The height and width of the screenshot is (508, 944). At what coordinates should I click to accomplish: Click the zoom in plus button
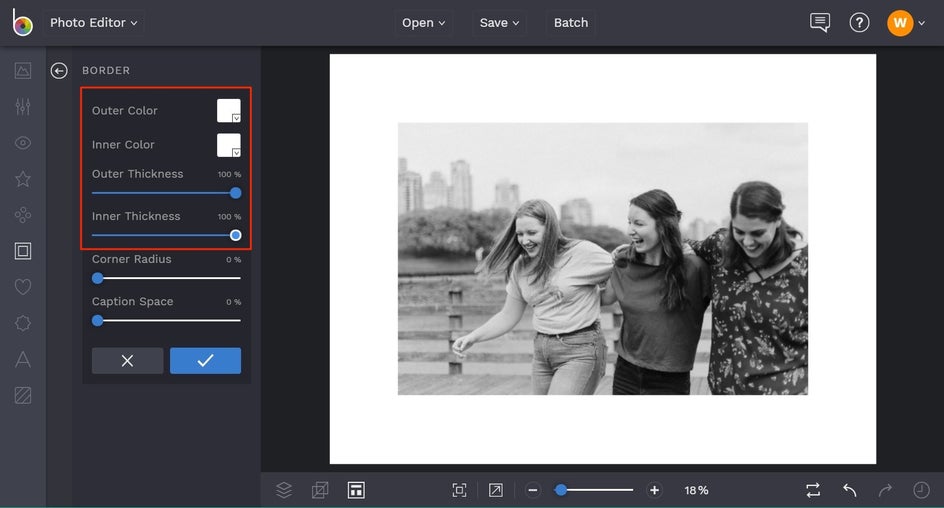tap(654, 490)
